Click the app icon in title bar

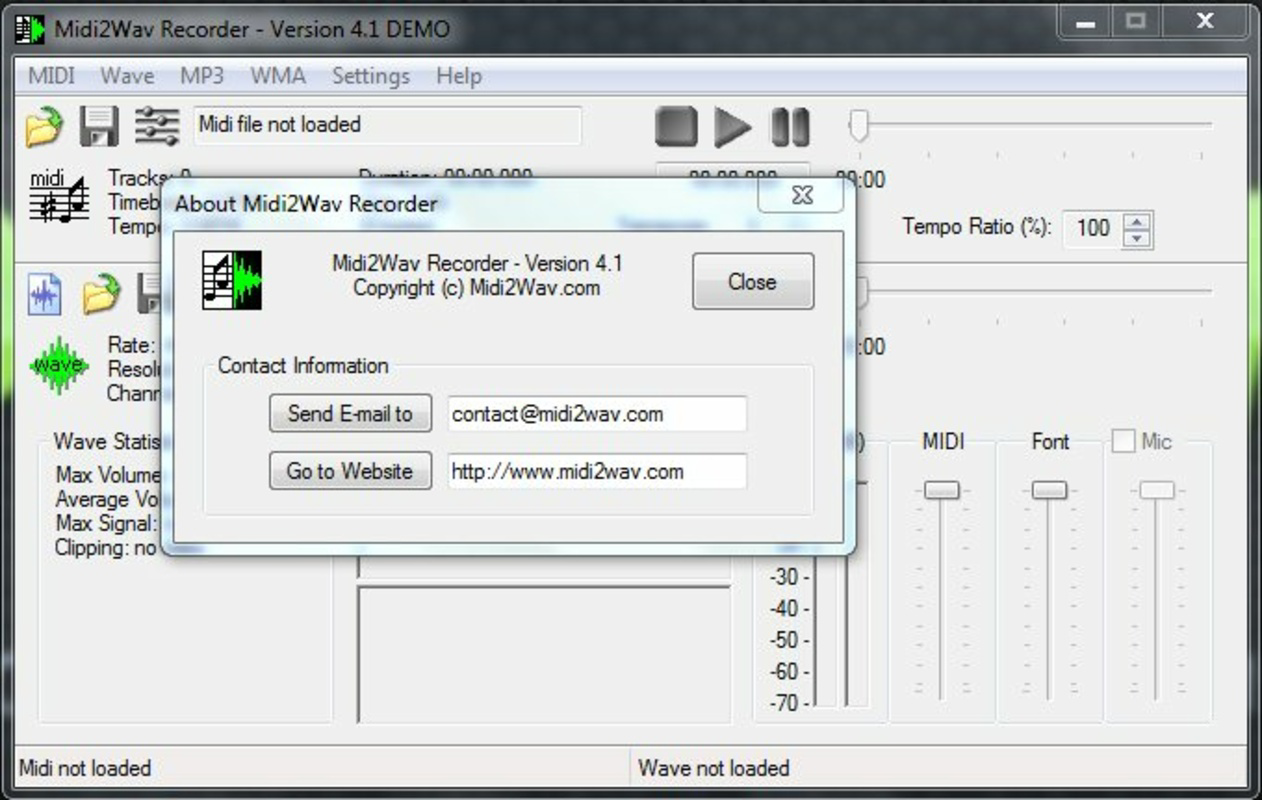click(30, 29)
